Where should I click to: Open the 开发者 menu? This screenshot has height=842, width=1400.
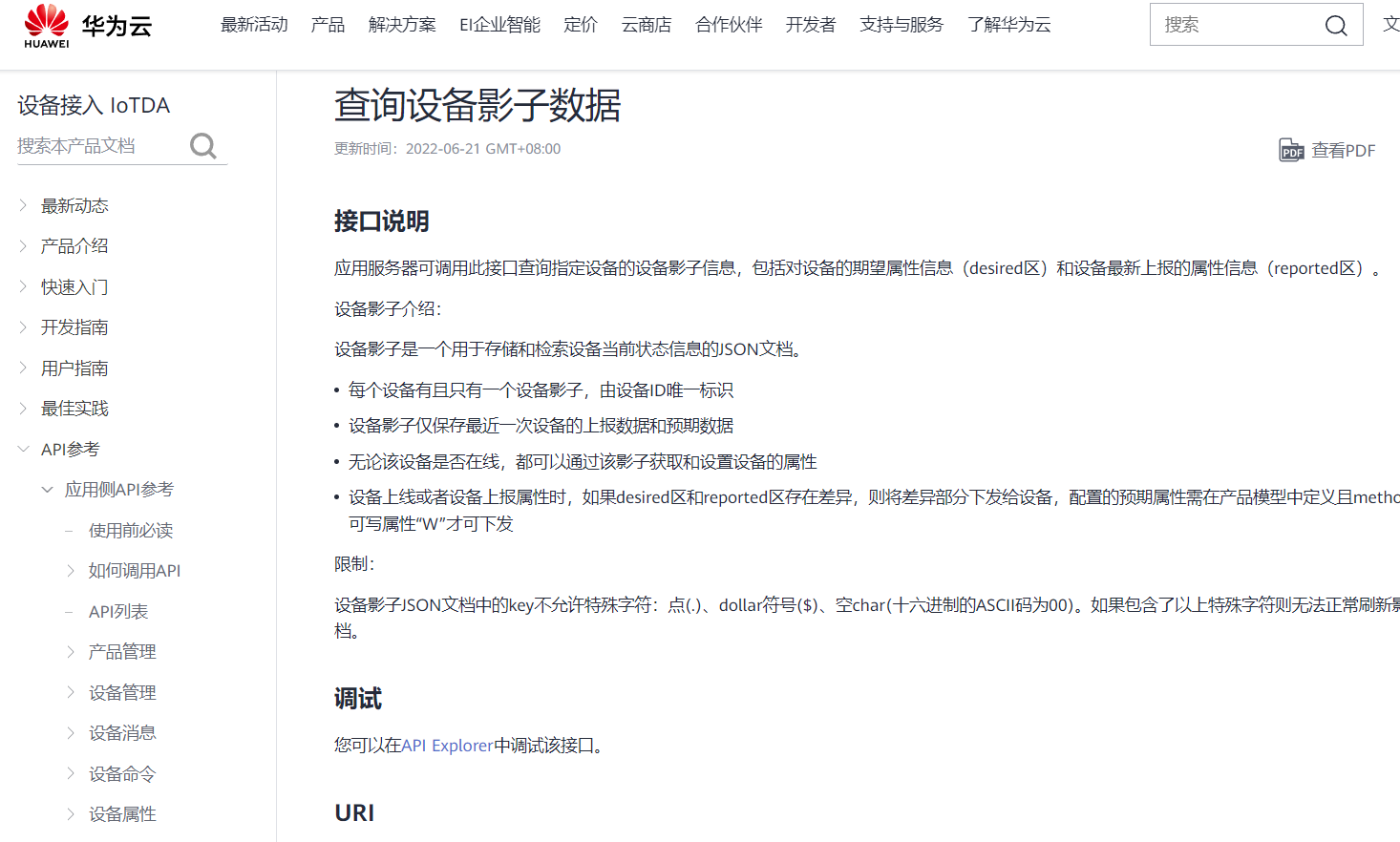[811, 25]
